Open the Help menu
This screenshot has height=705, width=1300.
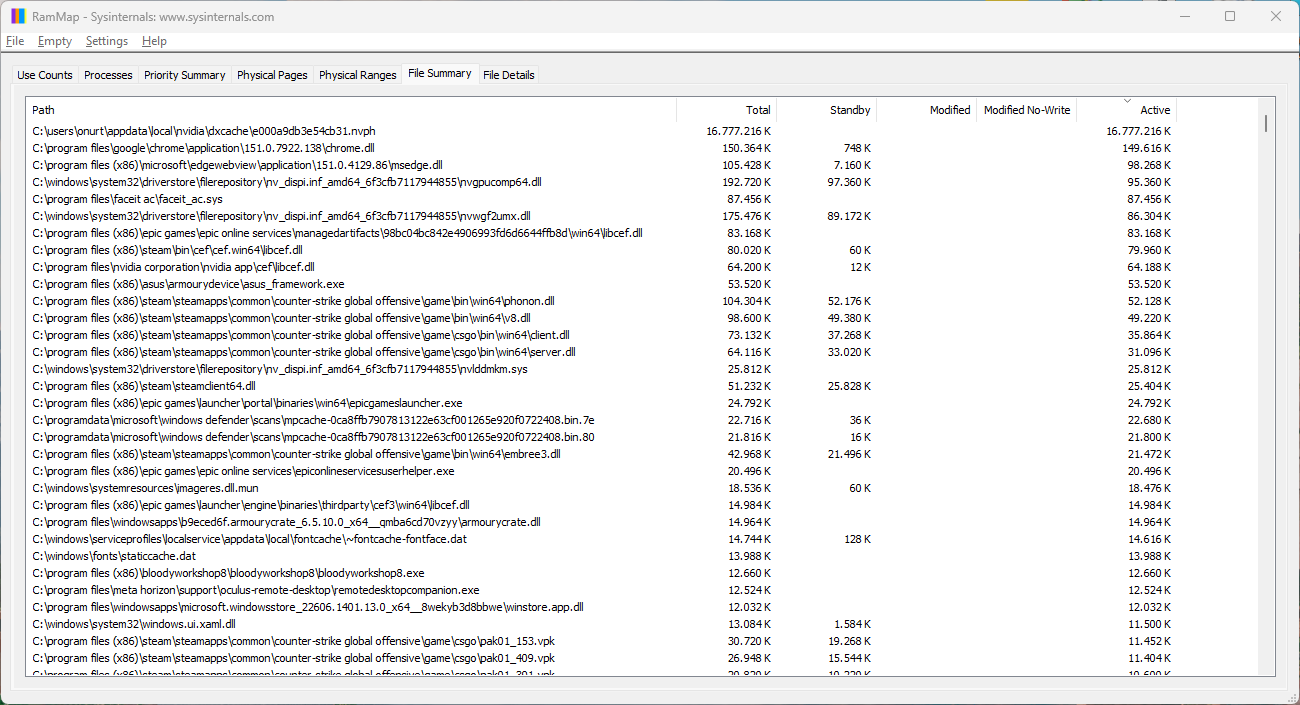click(x=154, y=41)
